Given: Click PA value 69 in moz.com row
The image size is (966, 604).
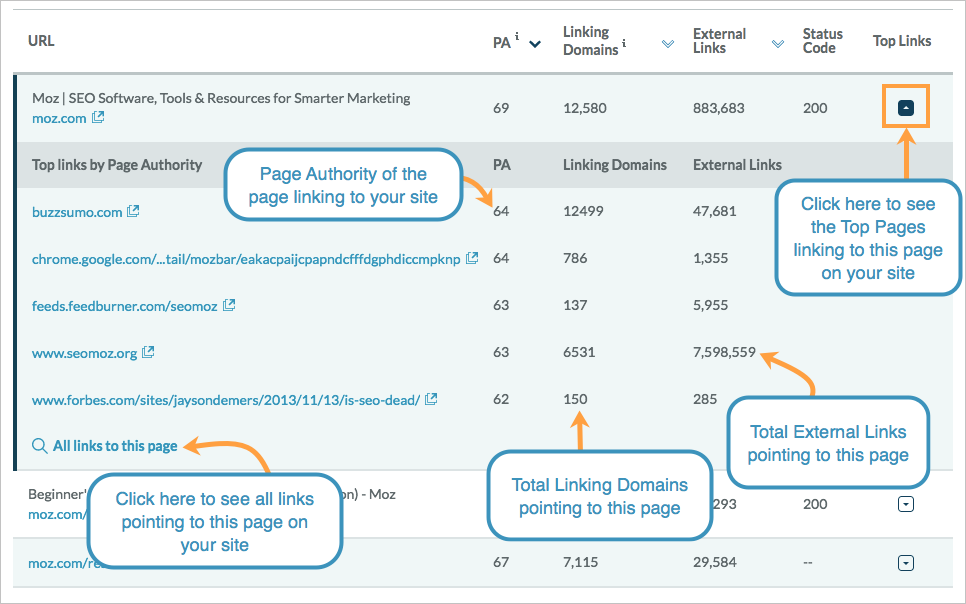Looking at the screenshot, I should (501, 108).
